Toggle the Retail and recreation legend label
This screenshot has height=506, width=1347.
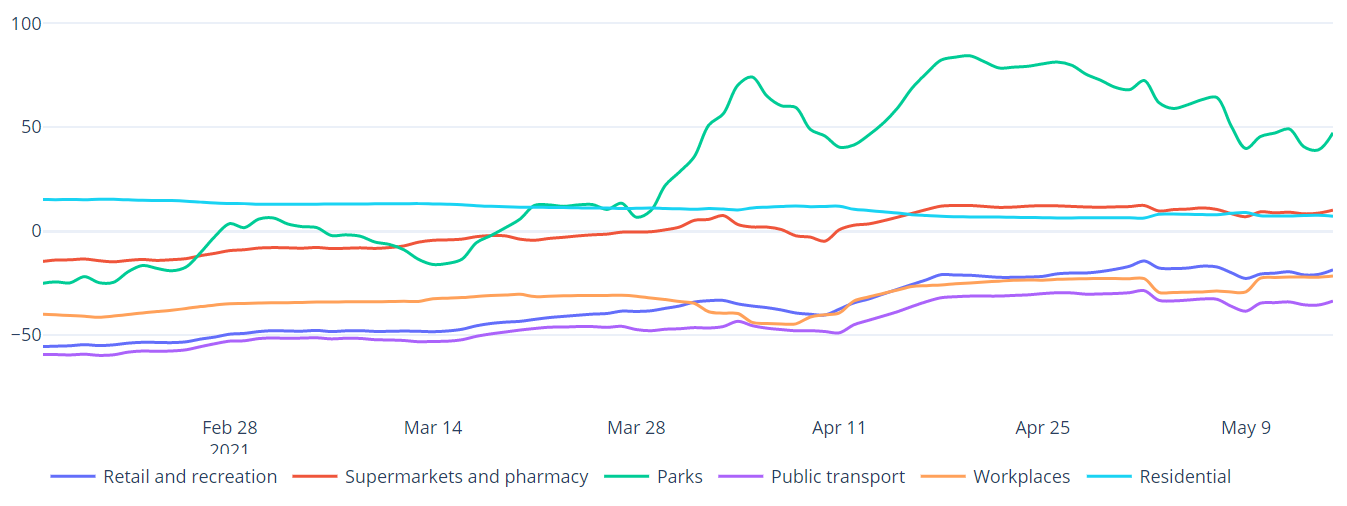click(190, 477)
